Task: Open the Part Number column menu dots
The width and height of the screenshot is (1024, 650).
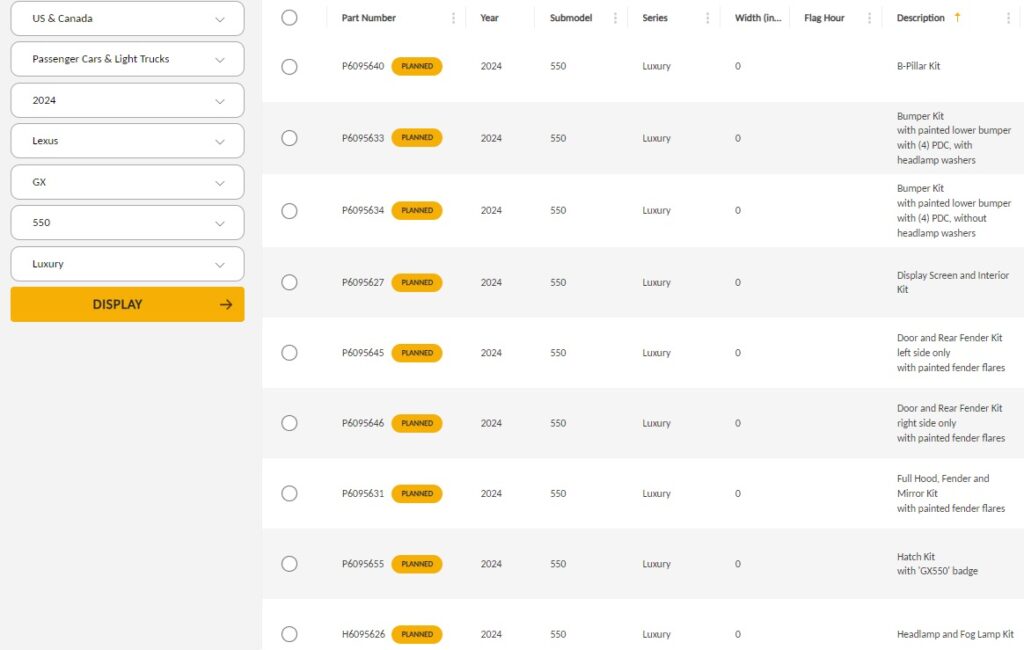Action: [x=453, y=18]
